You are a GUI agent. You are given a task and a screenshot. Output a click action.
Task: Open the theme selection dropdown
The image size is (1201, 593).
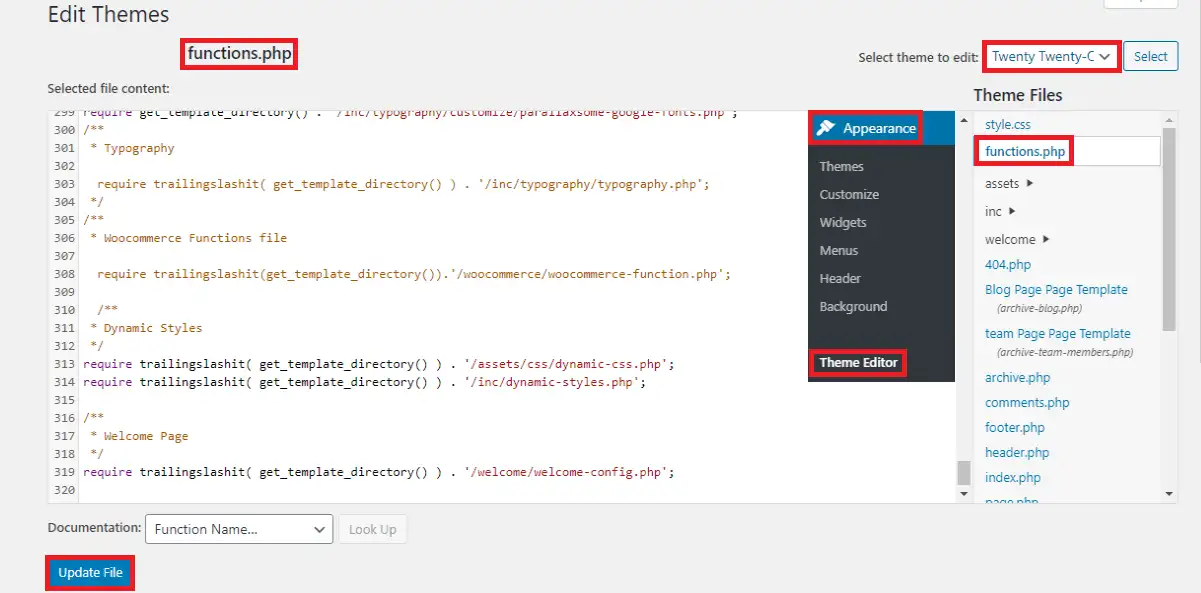[x=1052, y=57]
